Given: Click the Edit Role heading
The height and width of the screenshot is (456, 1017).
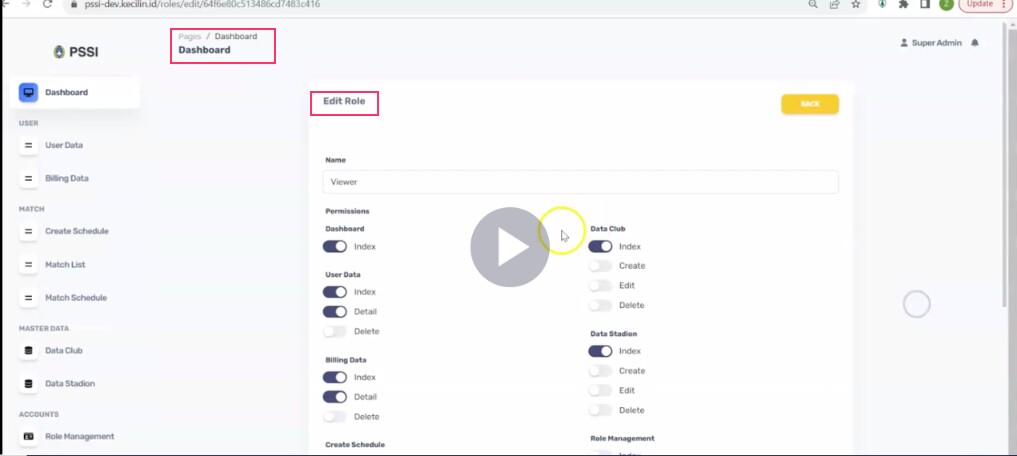Looking at the screenshot, I should pyautogui.click(x=344, y=101).
